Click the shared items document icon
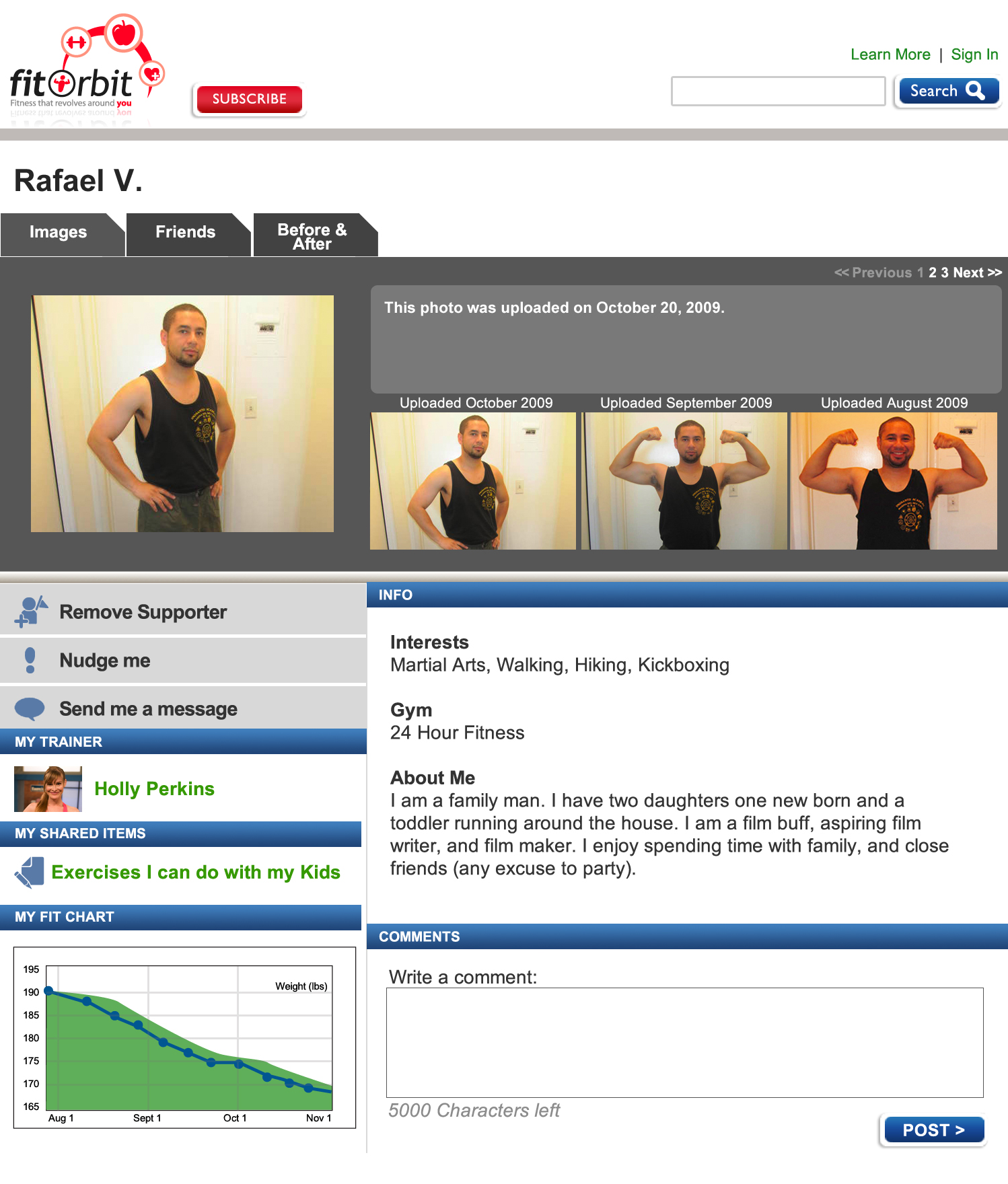The image size is (1008, 1184). [29, 872]
